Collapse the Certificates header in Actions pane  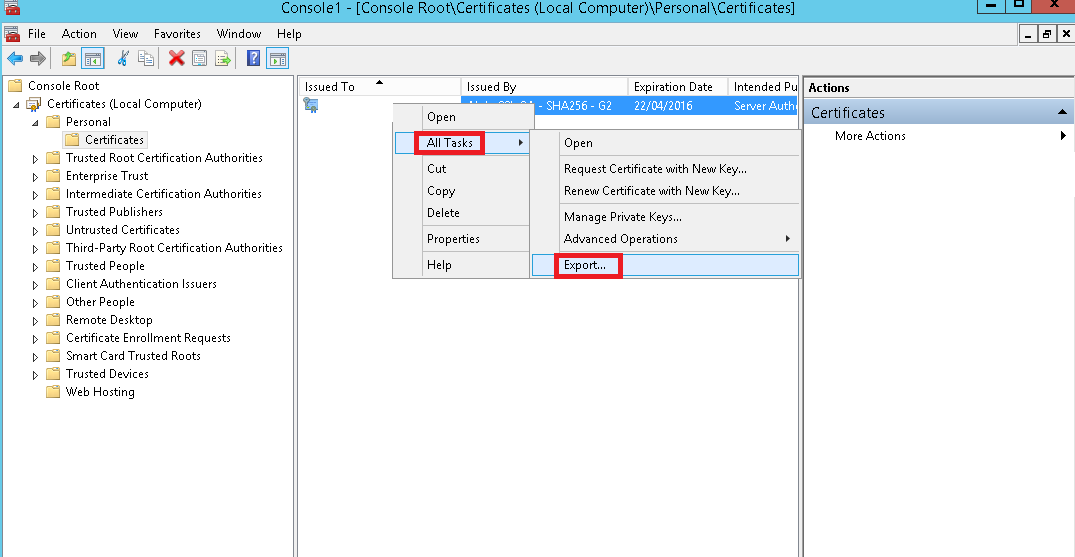[x=1062, y=113]
